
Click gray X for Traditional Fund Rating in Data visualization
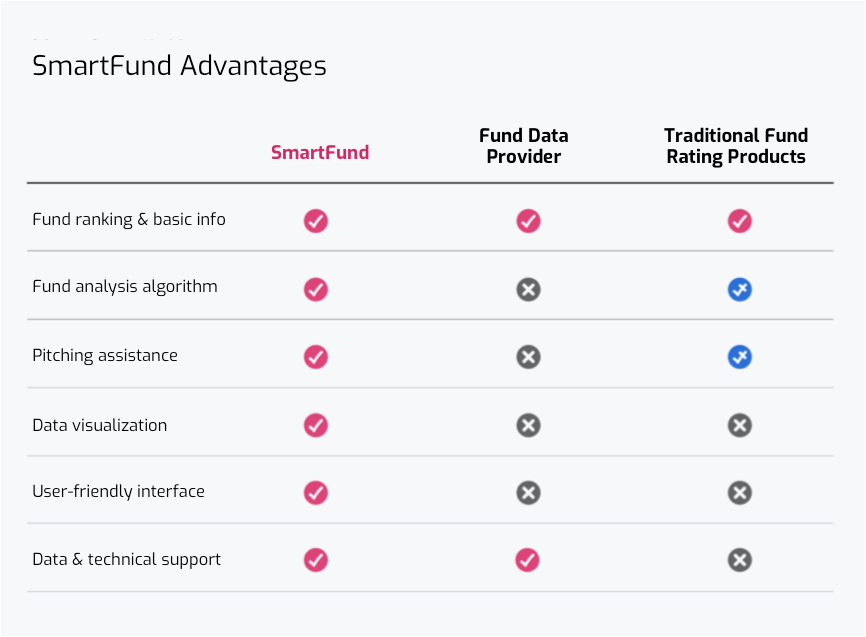pyautogui.click(x=740, y=425)
